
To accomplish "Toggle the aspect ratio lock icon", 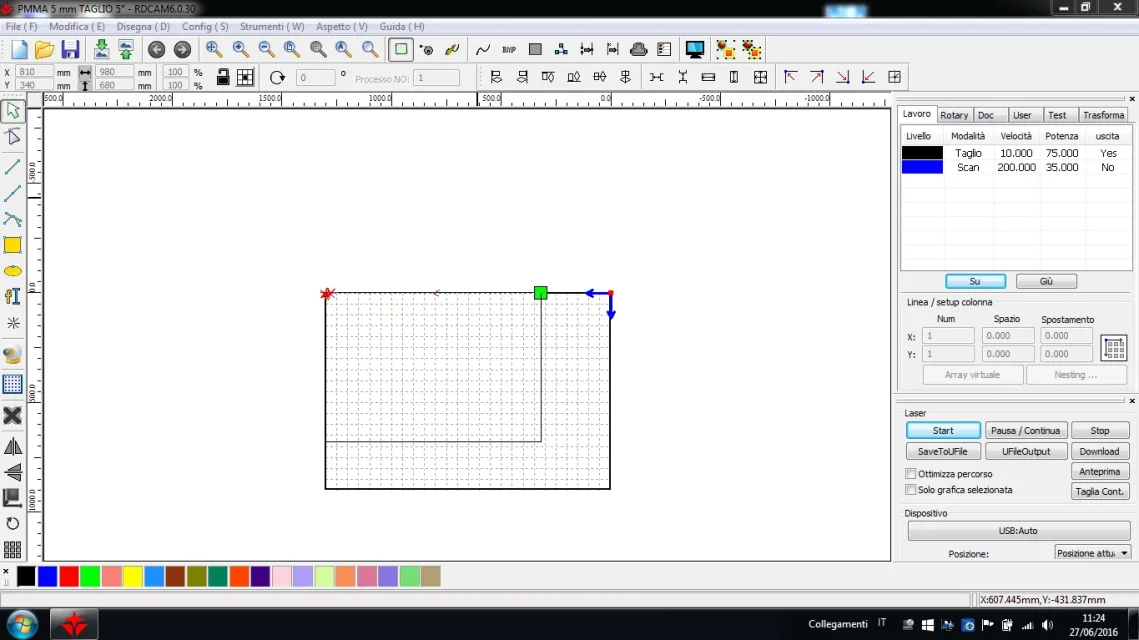I will coord(223,77).
